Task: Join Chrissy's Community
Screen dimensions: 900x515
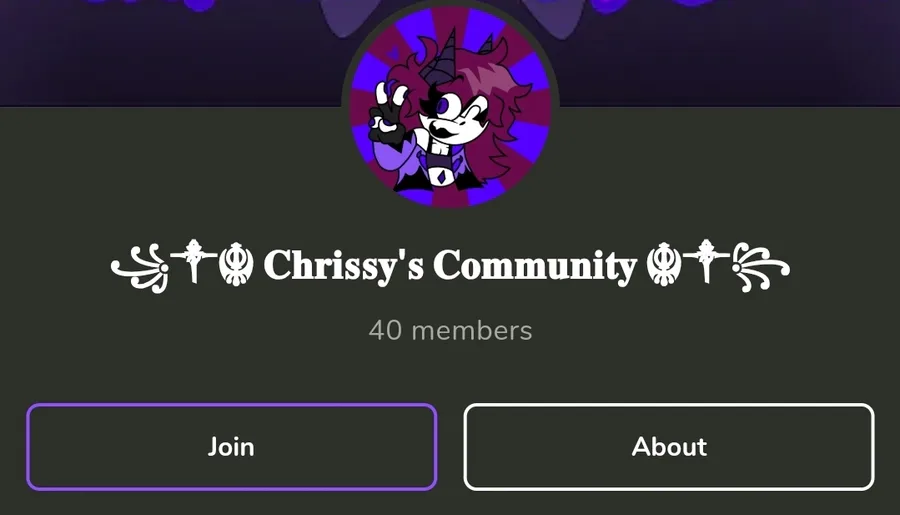Action: click(x=231, y=447)
